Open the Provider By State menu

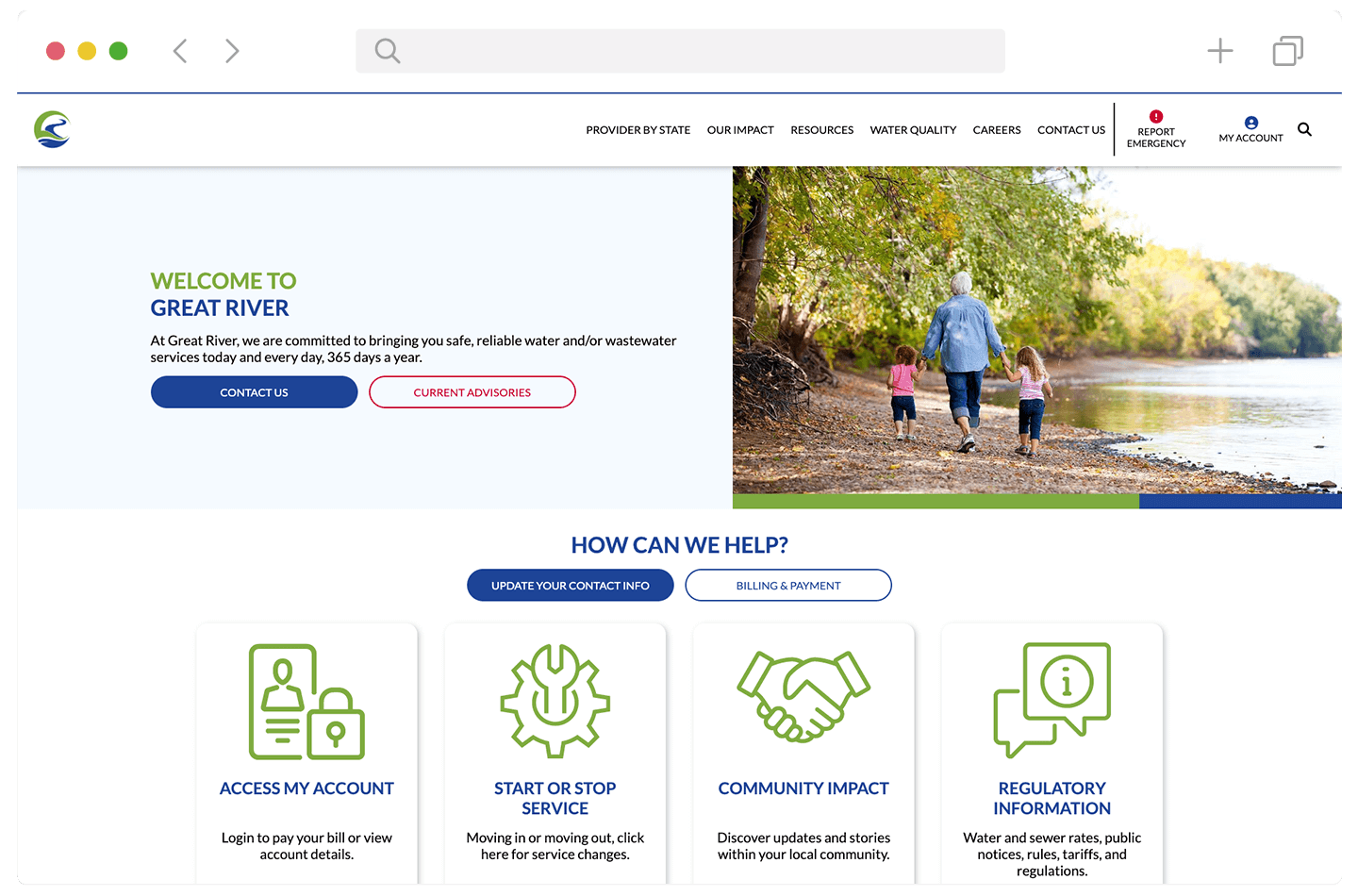(x=638, y=129)
